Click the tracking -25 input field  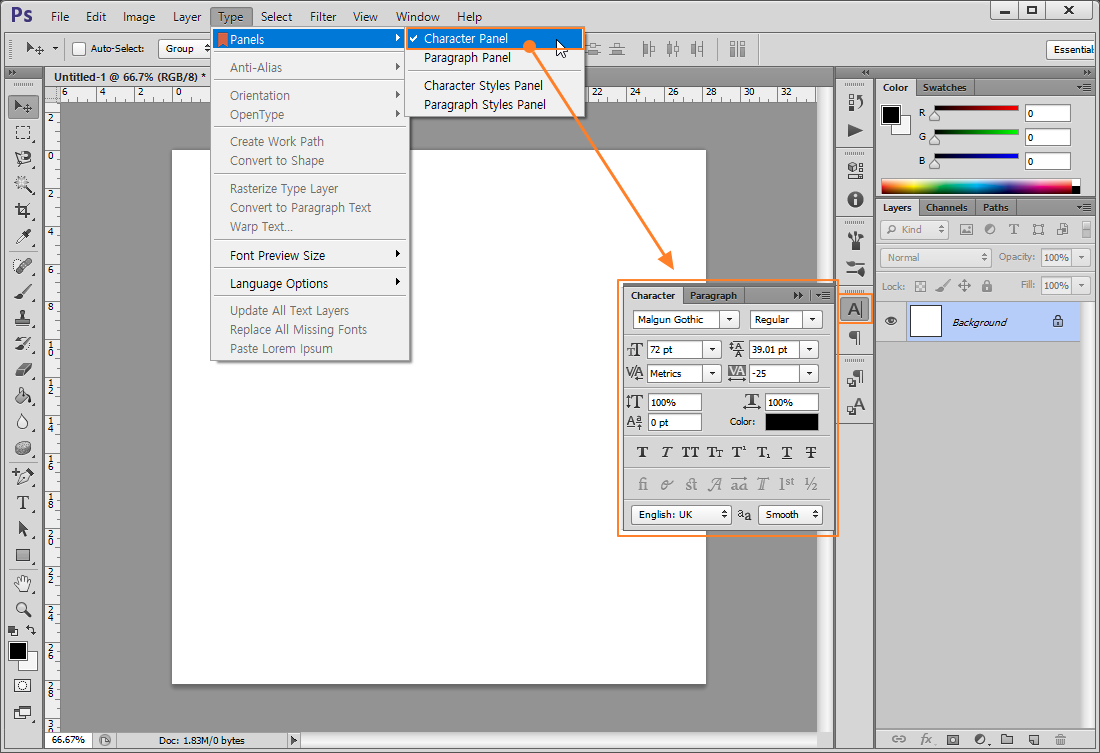click(774, 373)
